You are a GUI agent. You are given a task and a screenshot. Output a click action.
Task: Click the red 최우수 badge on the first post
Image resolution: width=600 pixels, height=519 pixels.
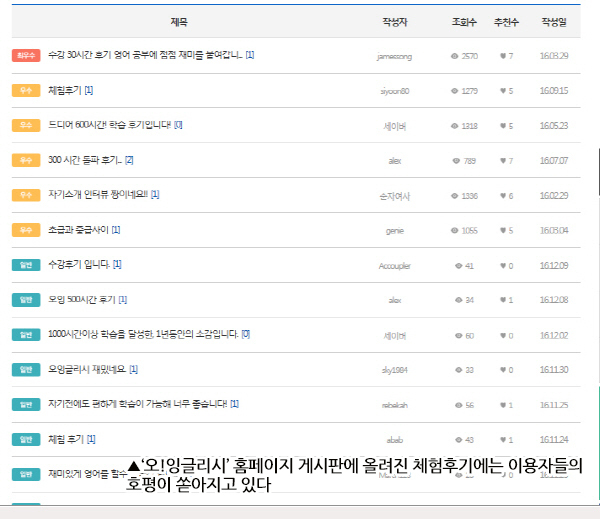26,55
